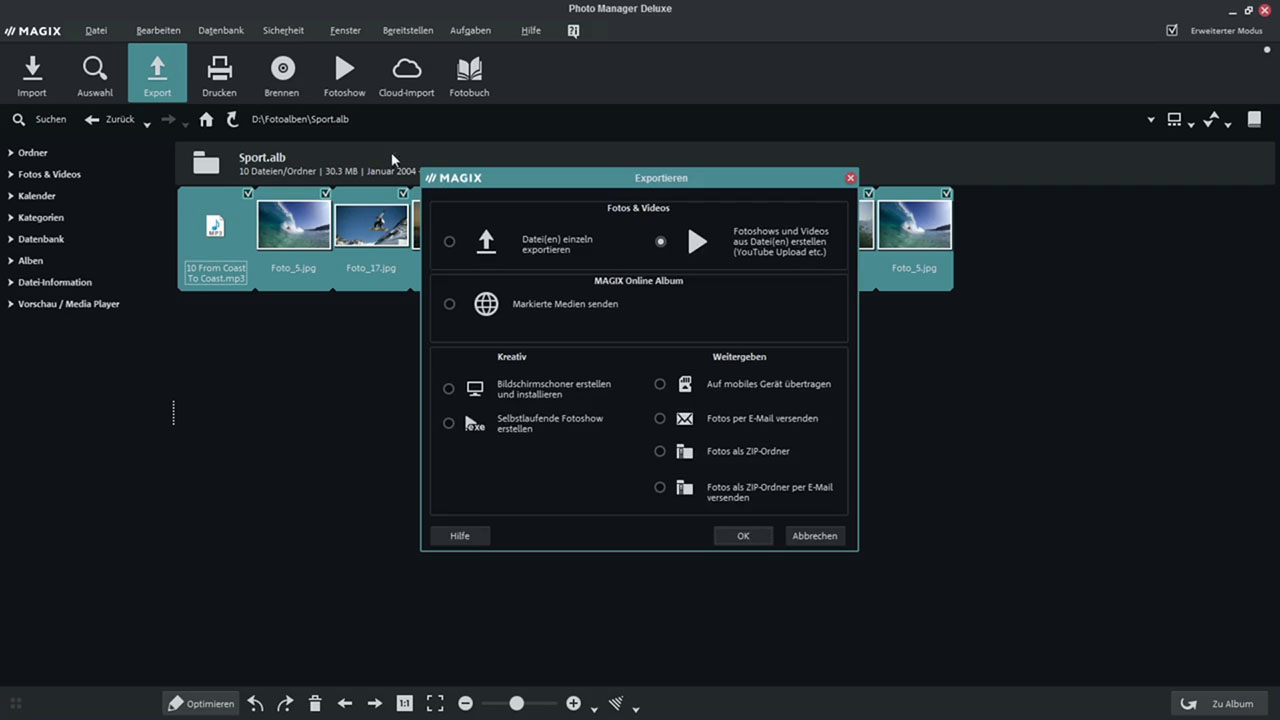Click the Optimieren button

coord(201,703)
